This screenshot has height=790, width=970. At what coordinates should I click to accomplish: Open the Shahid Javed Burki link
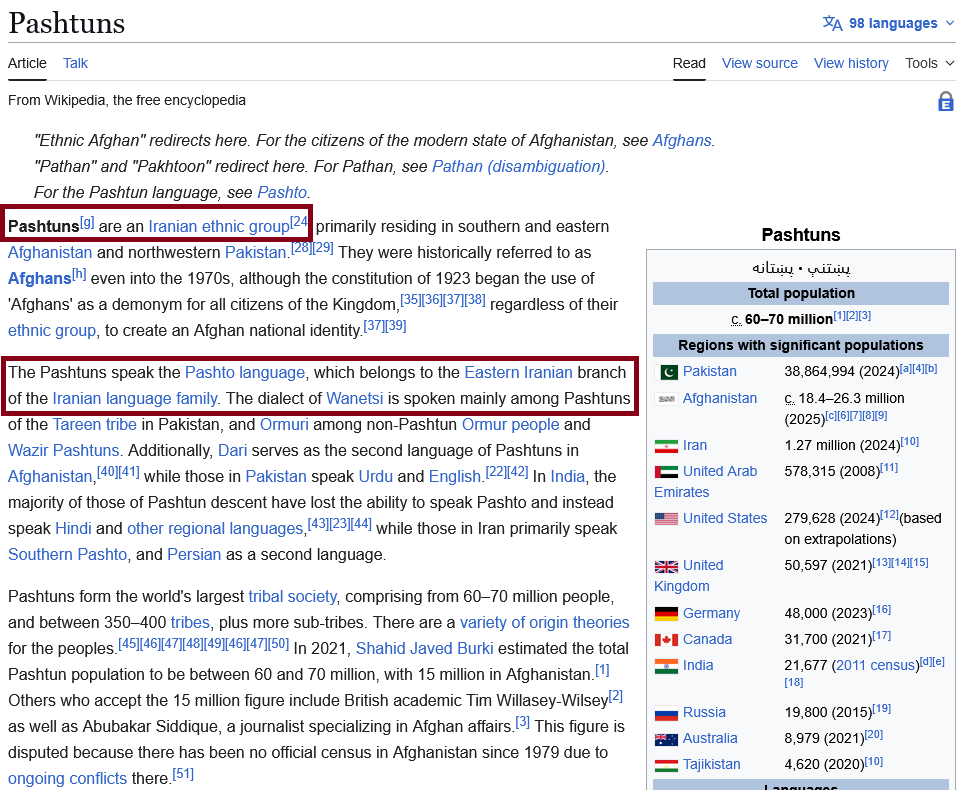point(424,648)
